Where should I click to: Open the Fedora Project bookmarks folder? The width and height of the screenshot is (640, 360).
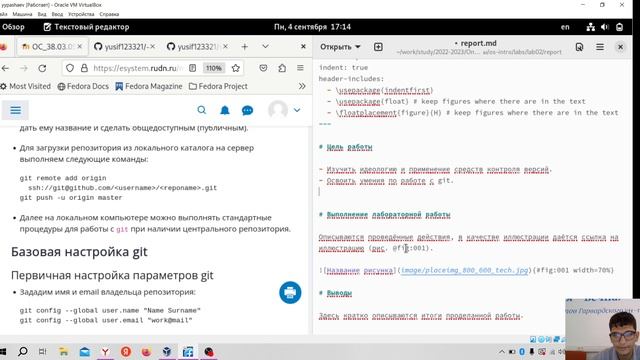click(x=218, y=86)
